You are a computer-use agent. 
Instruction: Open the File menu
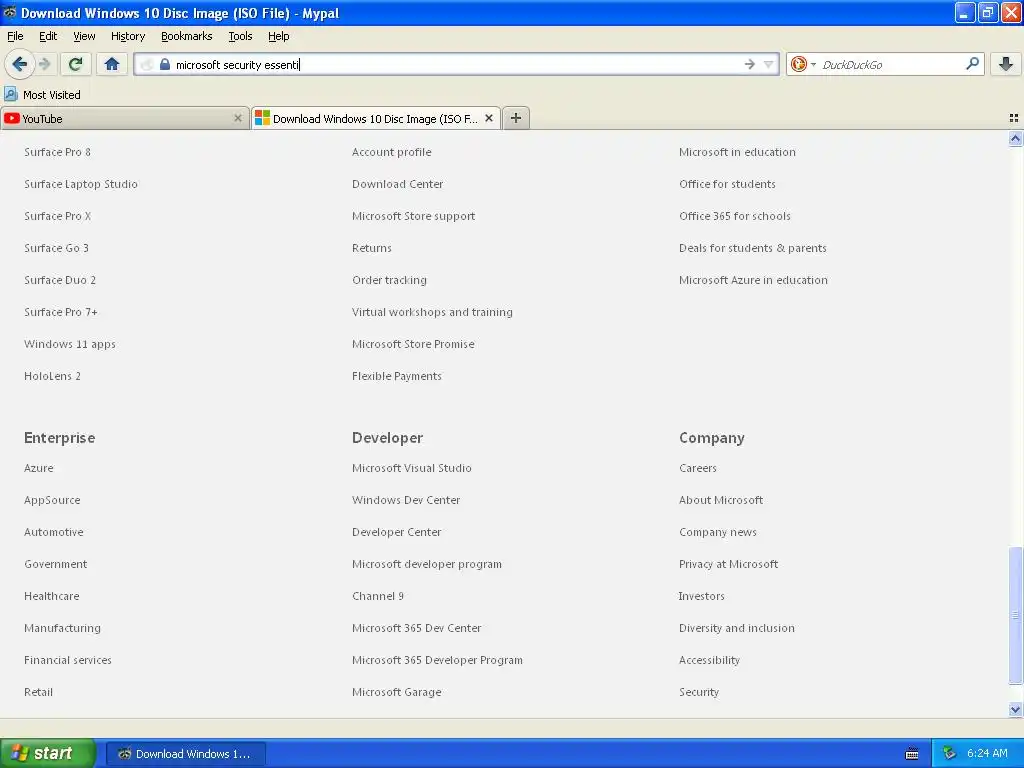15,36
